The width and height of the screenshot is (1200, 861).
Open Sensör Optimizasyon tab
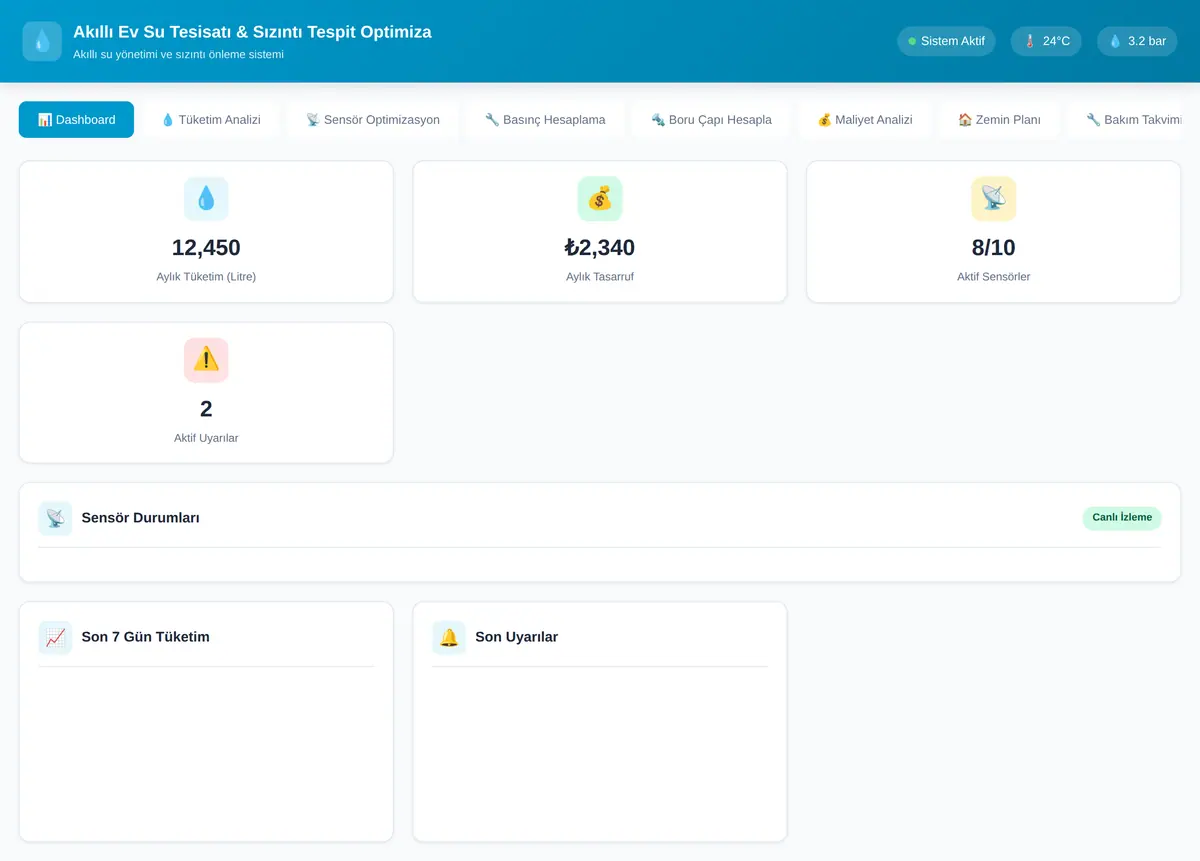point(373,120)
